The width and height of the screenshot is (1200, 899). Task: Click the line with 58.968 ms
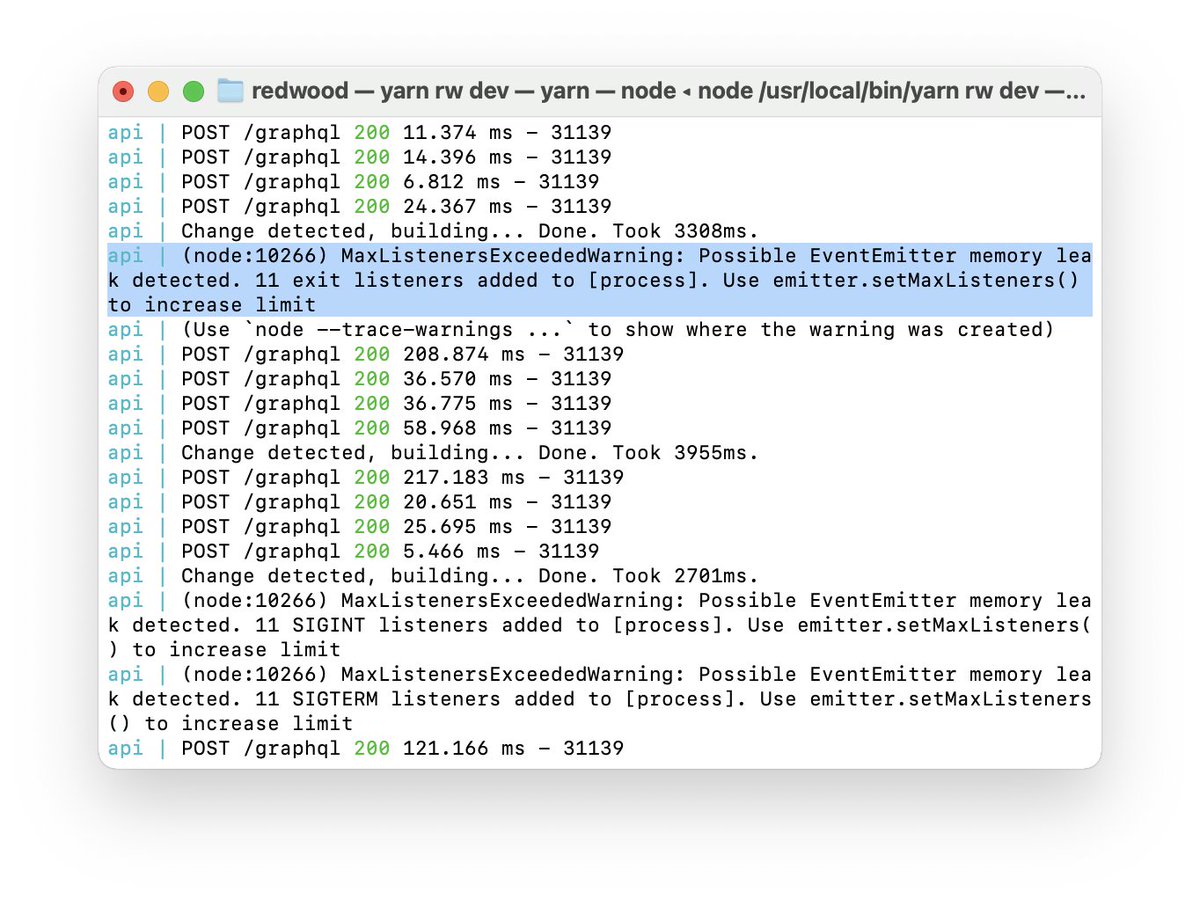(x=360, y=428)
